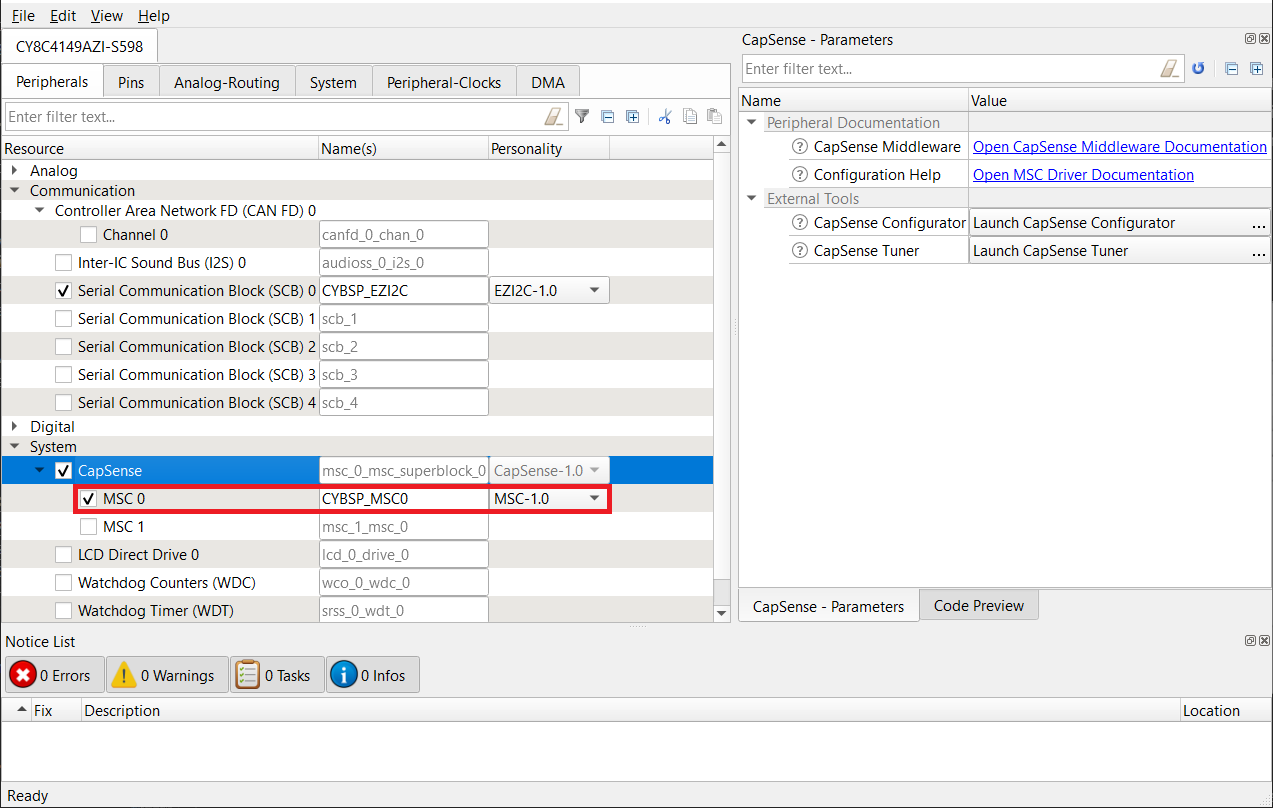Toggle the 0 Warnings filter
Image resolution: width=1273 pixels, height=808 pixels.
(166, 676)
